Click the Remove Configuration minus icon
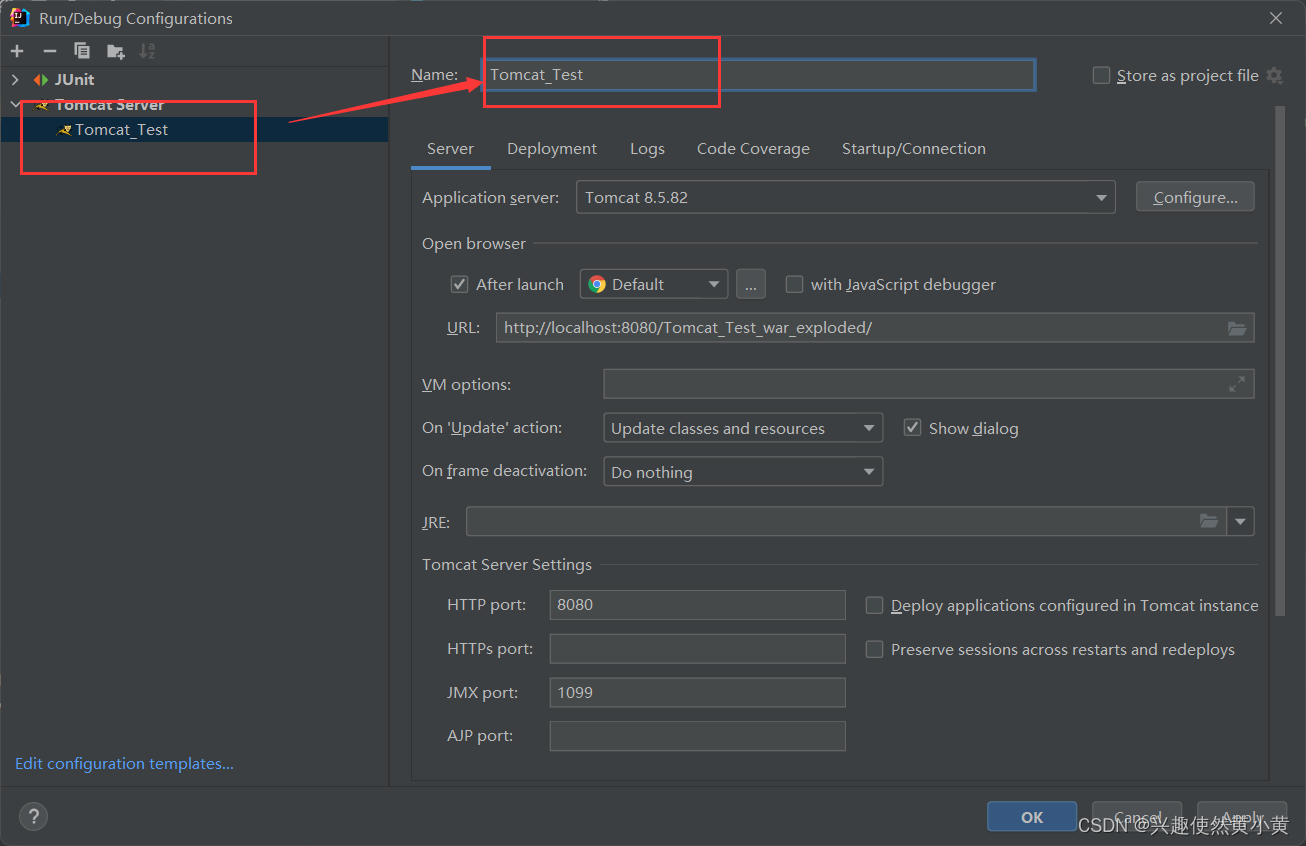This screenshot has width=1306, height=846. click(x=49, y=51)
